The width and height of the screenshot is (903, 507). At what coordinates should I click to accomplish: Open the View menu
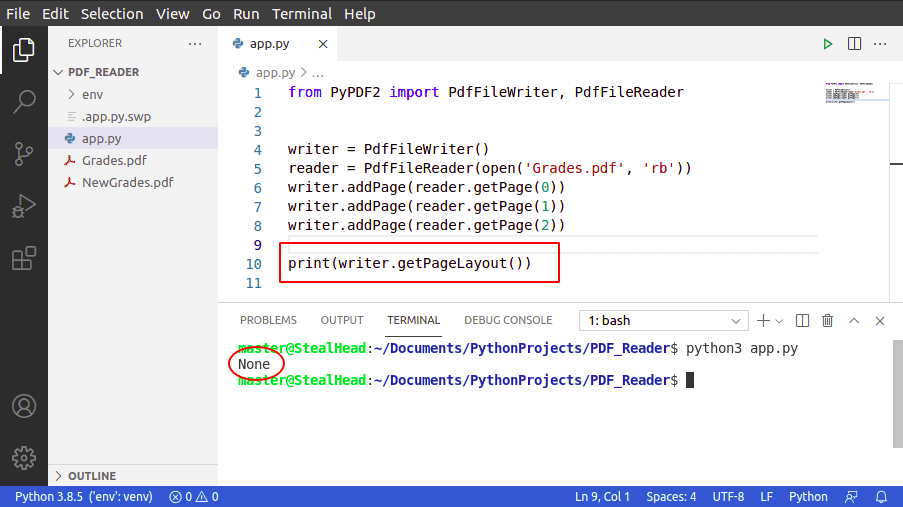pyautogui.click(x=173, y=13)
